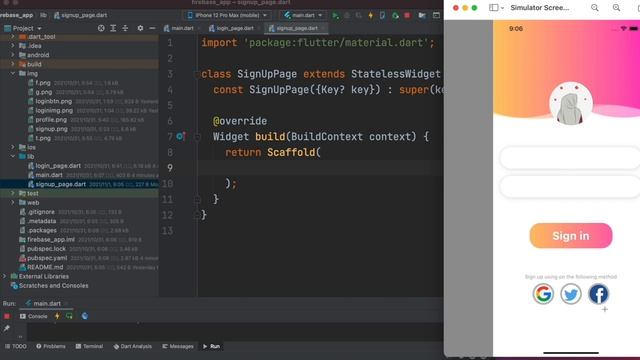Collapse all icon in Project panel header

tap(125, 28)
